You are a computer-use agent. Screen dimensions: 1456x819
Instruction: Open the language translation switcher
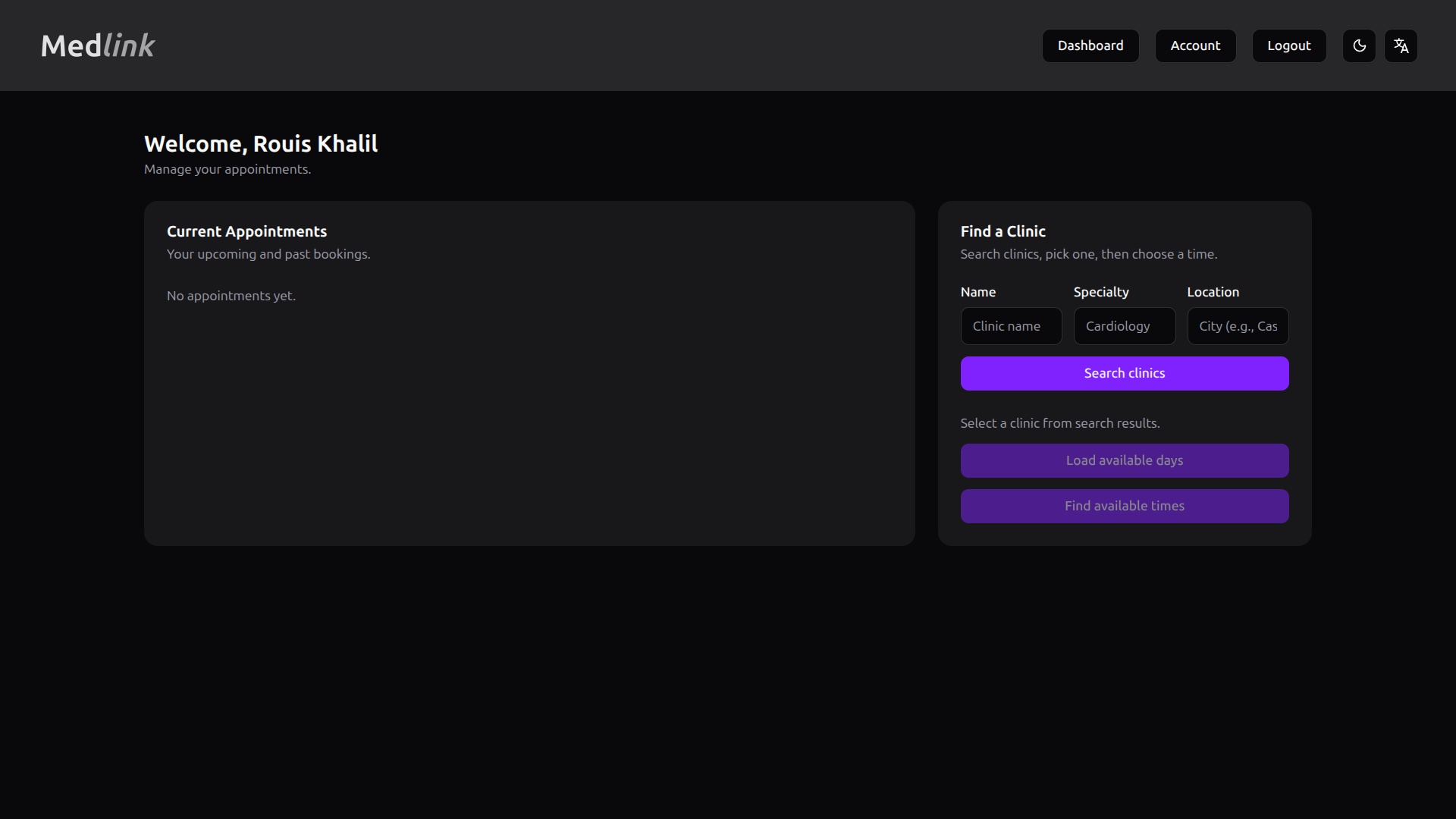[x=1401, y=45]
